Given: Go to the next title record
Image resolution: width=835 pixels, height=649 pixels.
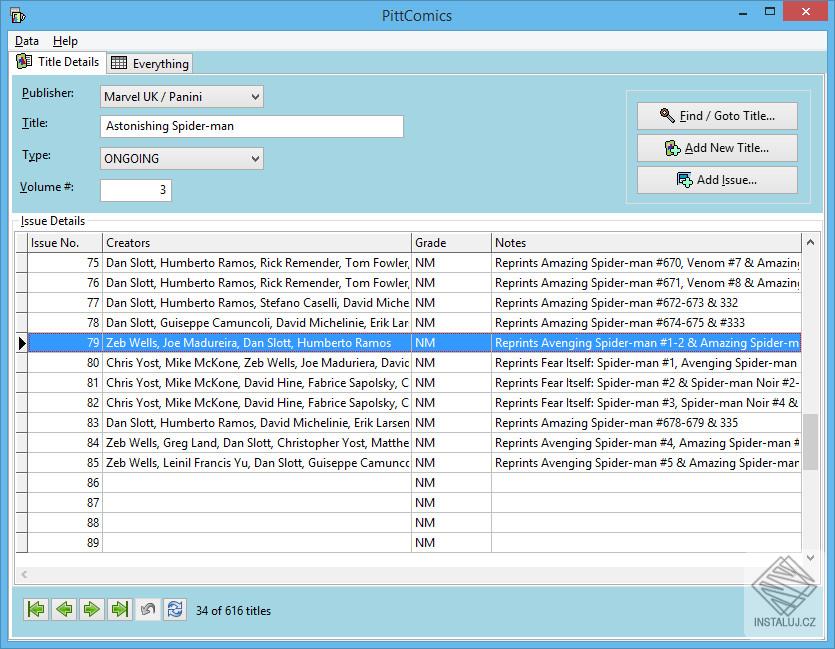Looking at the screenshot, I should coord(92,609).
